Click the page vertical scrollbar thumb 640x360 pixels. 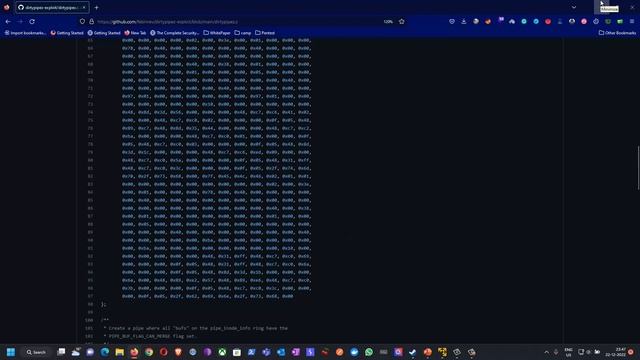tap(638, 168)
